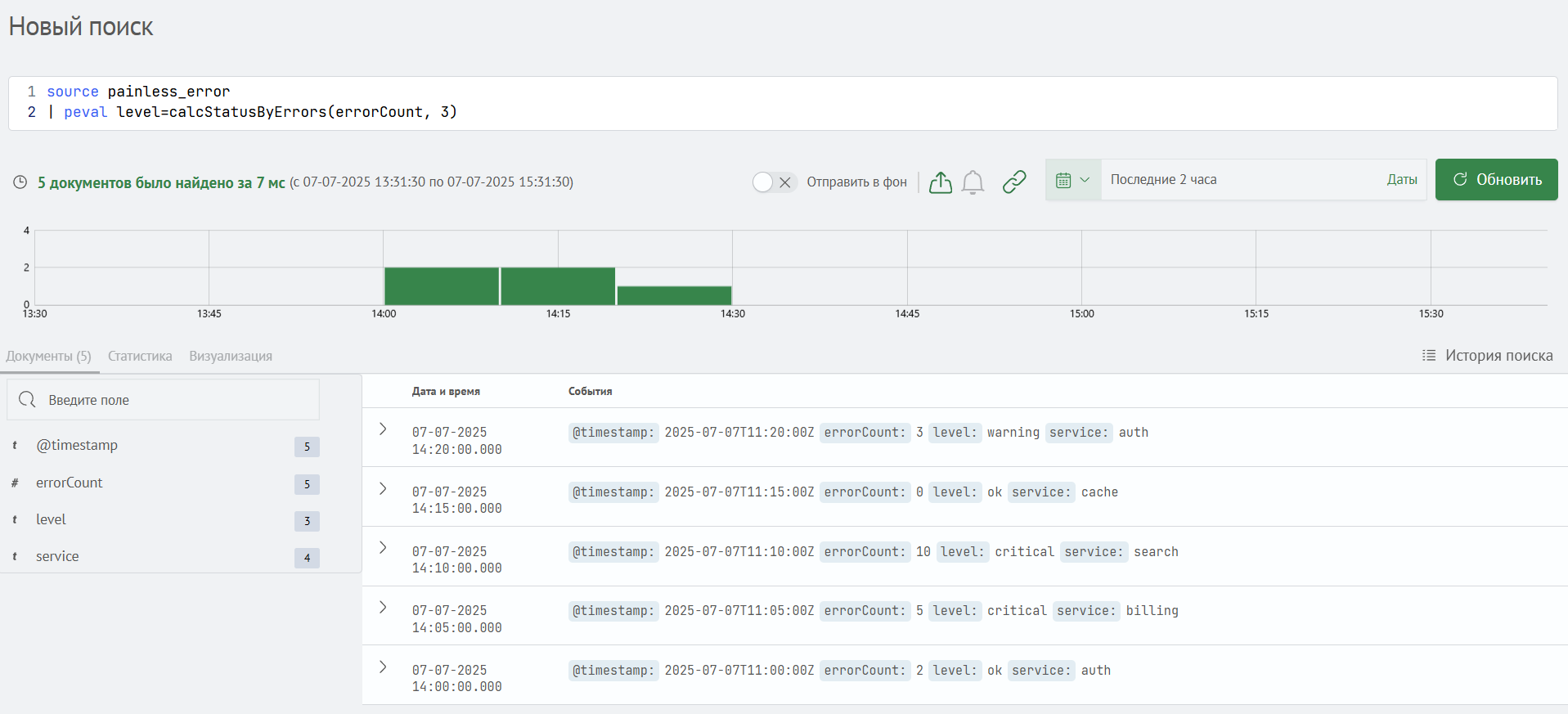Click the text type icon beside @timestamp
This screenshot has height=714, width=1568.
pyautogui.click(x=15, y=446)
